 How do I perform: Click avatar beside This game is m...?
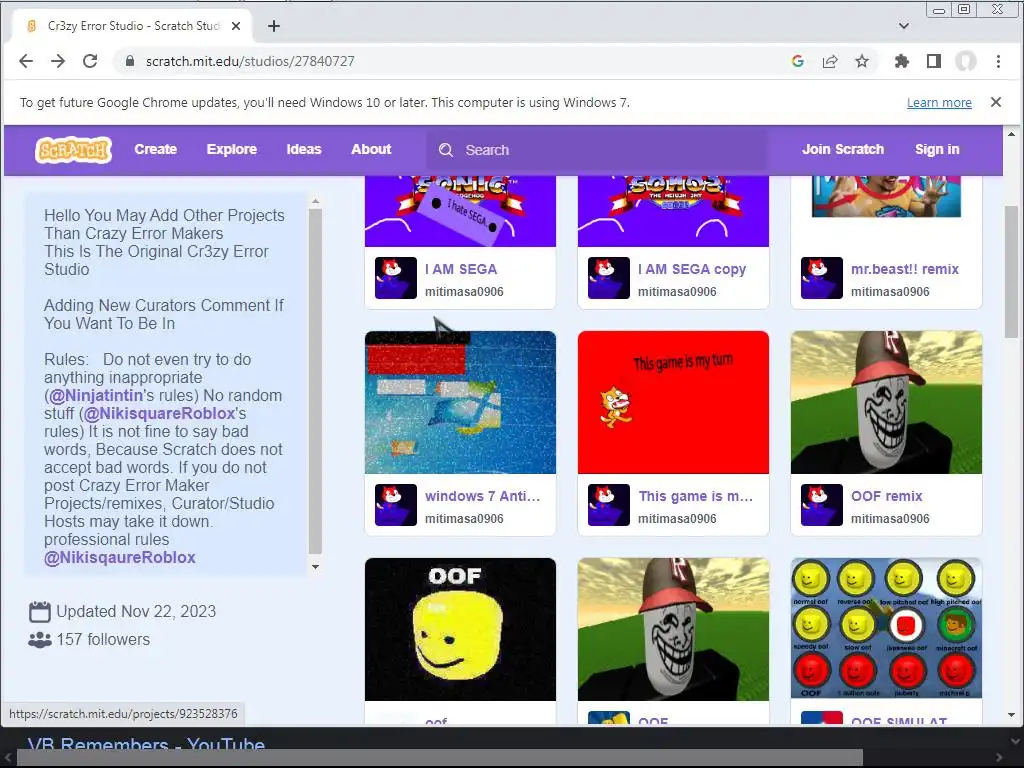click(609, 505)
